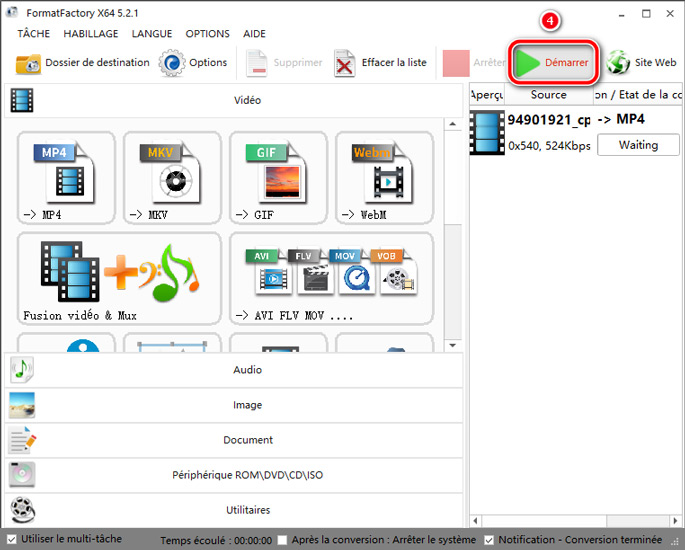Minimize the FormatFactory window
The width and height of the screenshot is (685, 550).
(x=622, y=14)
